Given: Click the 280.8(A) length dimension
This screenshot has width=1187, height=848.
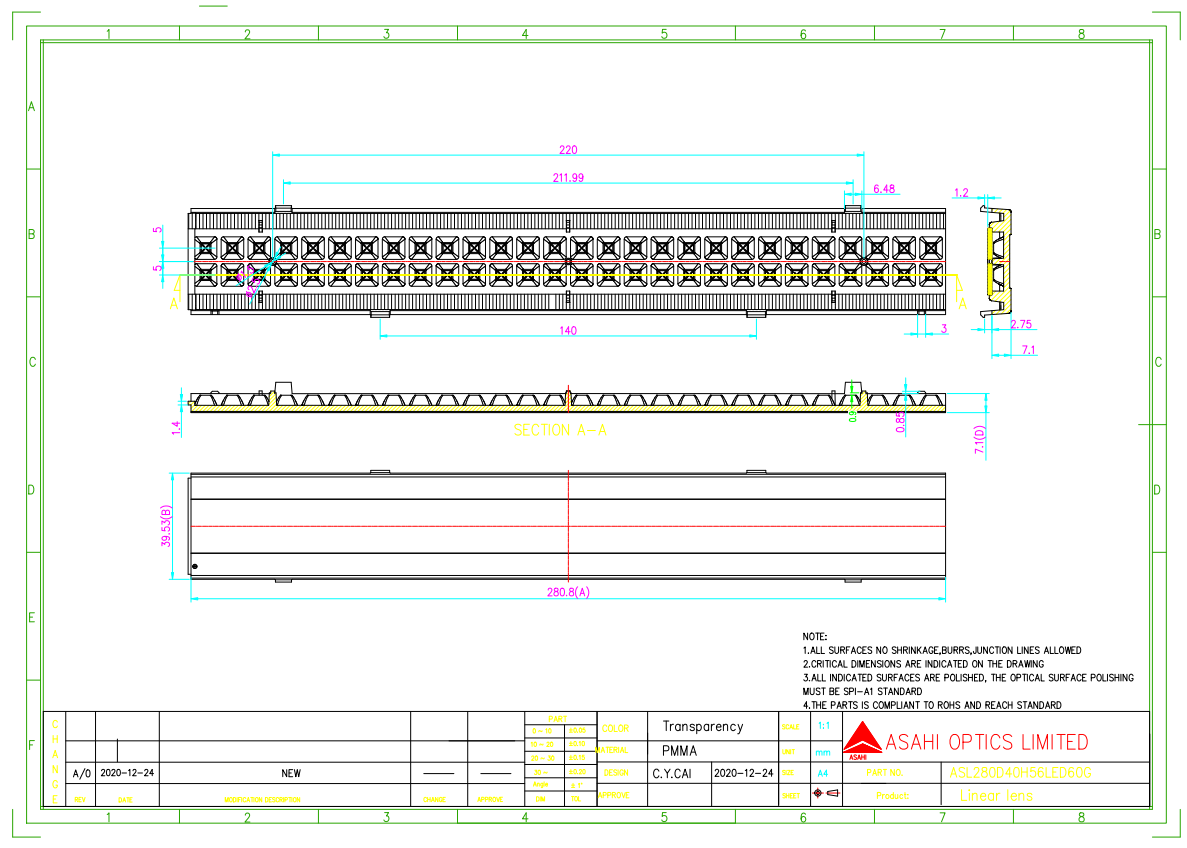Looking at the screenshot, I should [568, 592].
